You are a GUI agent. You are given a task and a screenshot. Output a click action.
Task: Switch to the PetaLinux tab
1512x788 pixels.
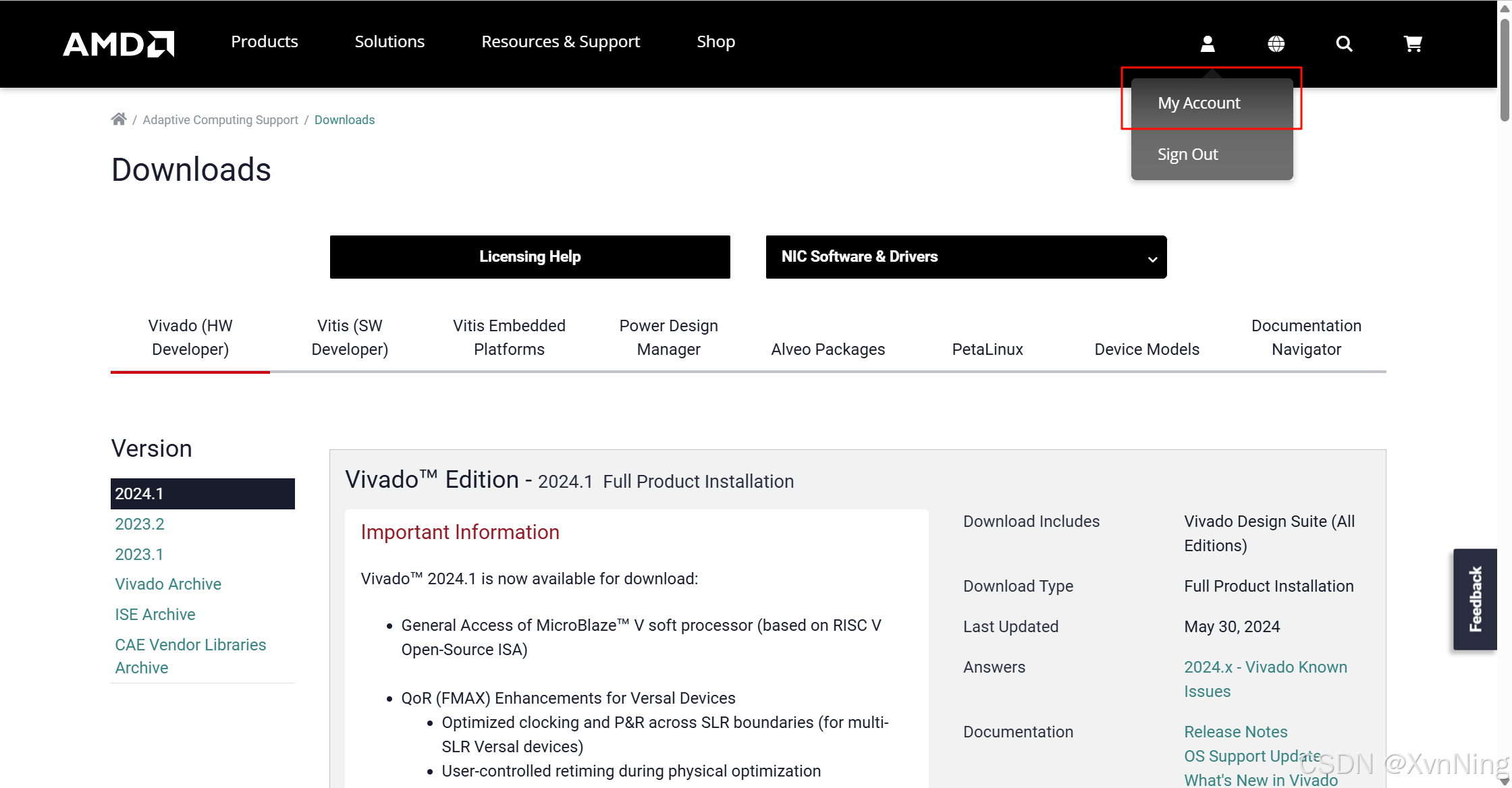(x=987, y=349)
